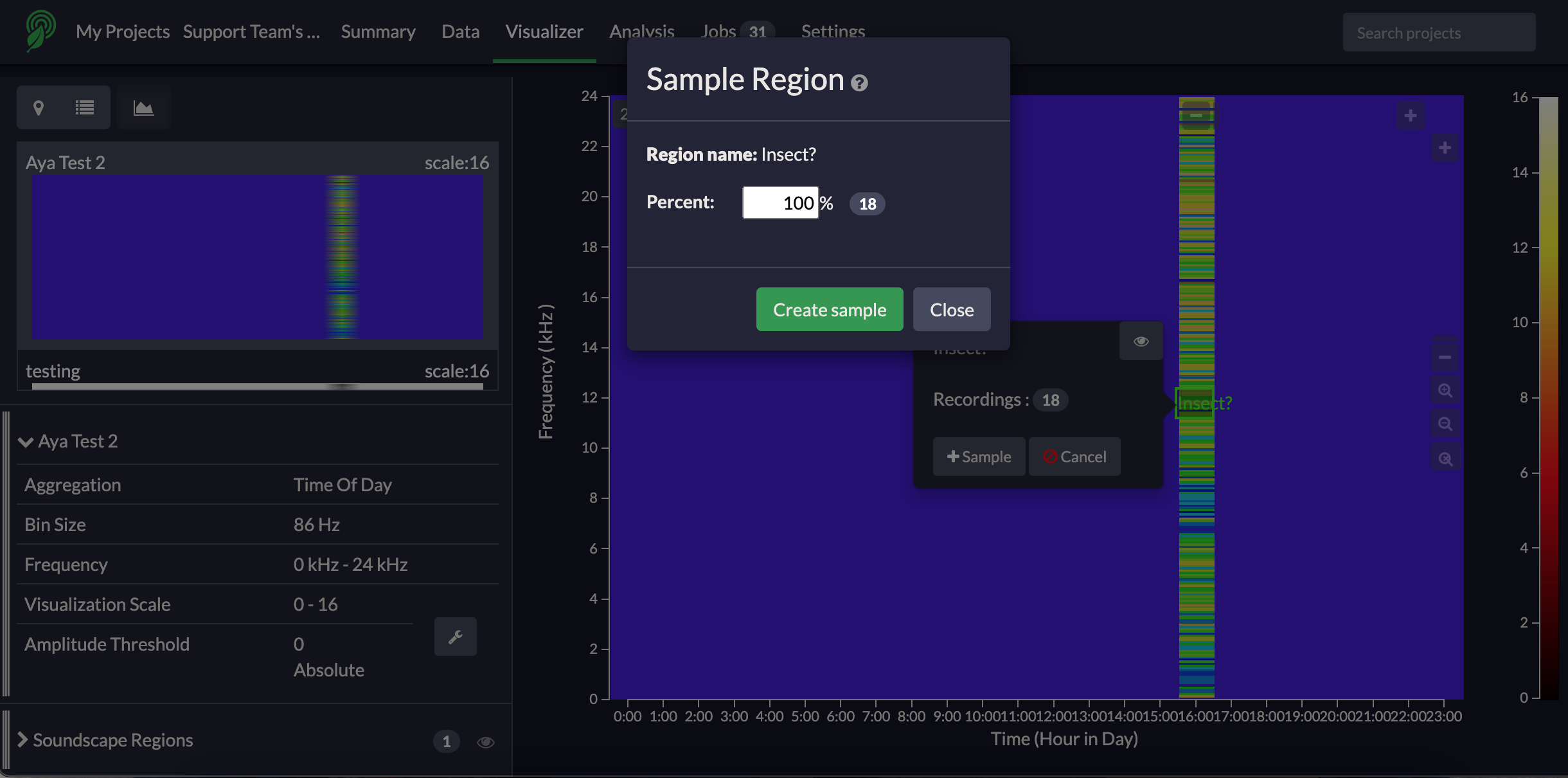1568x778 pixels.
Task: Click the Close button in dialog
Action: [951, 310]
